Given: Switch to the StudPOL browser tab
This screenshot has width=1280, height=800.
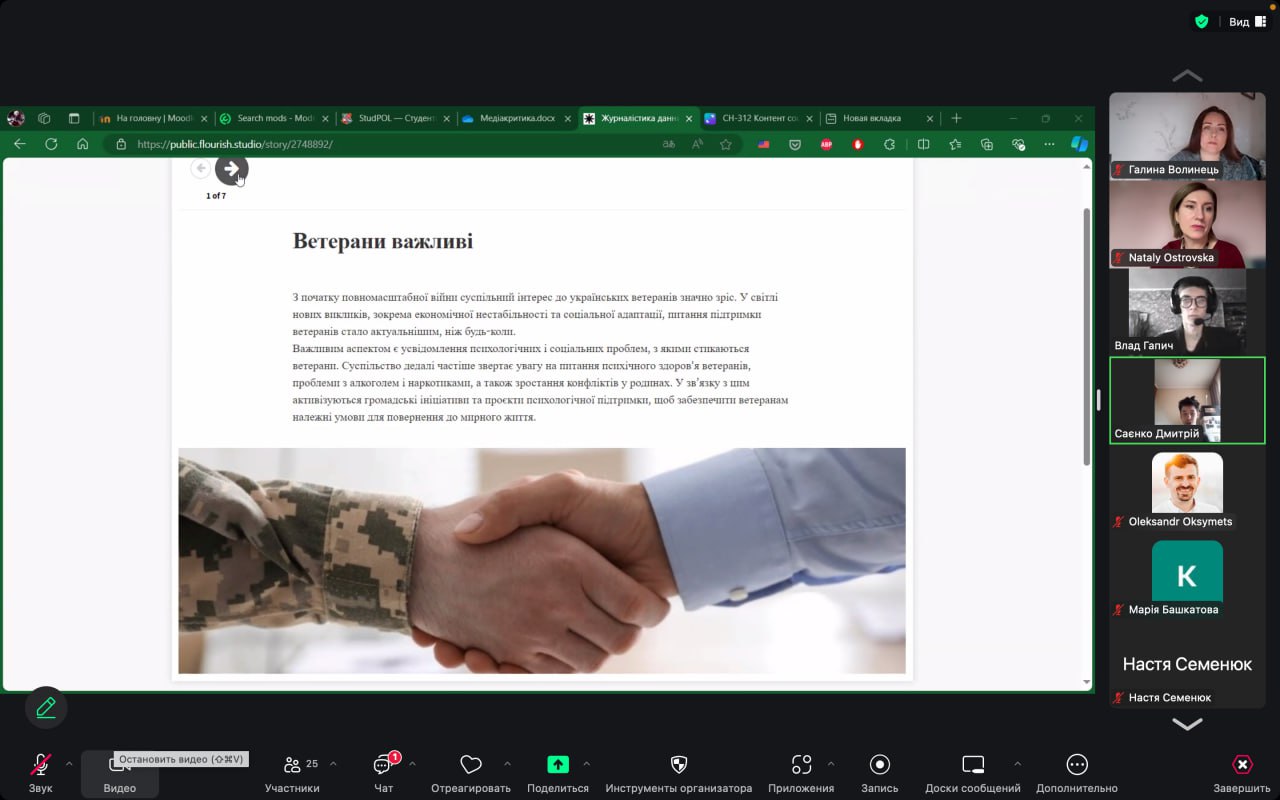Looking at the screenshot, I should (x=390, y=118).
